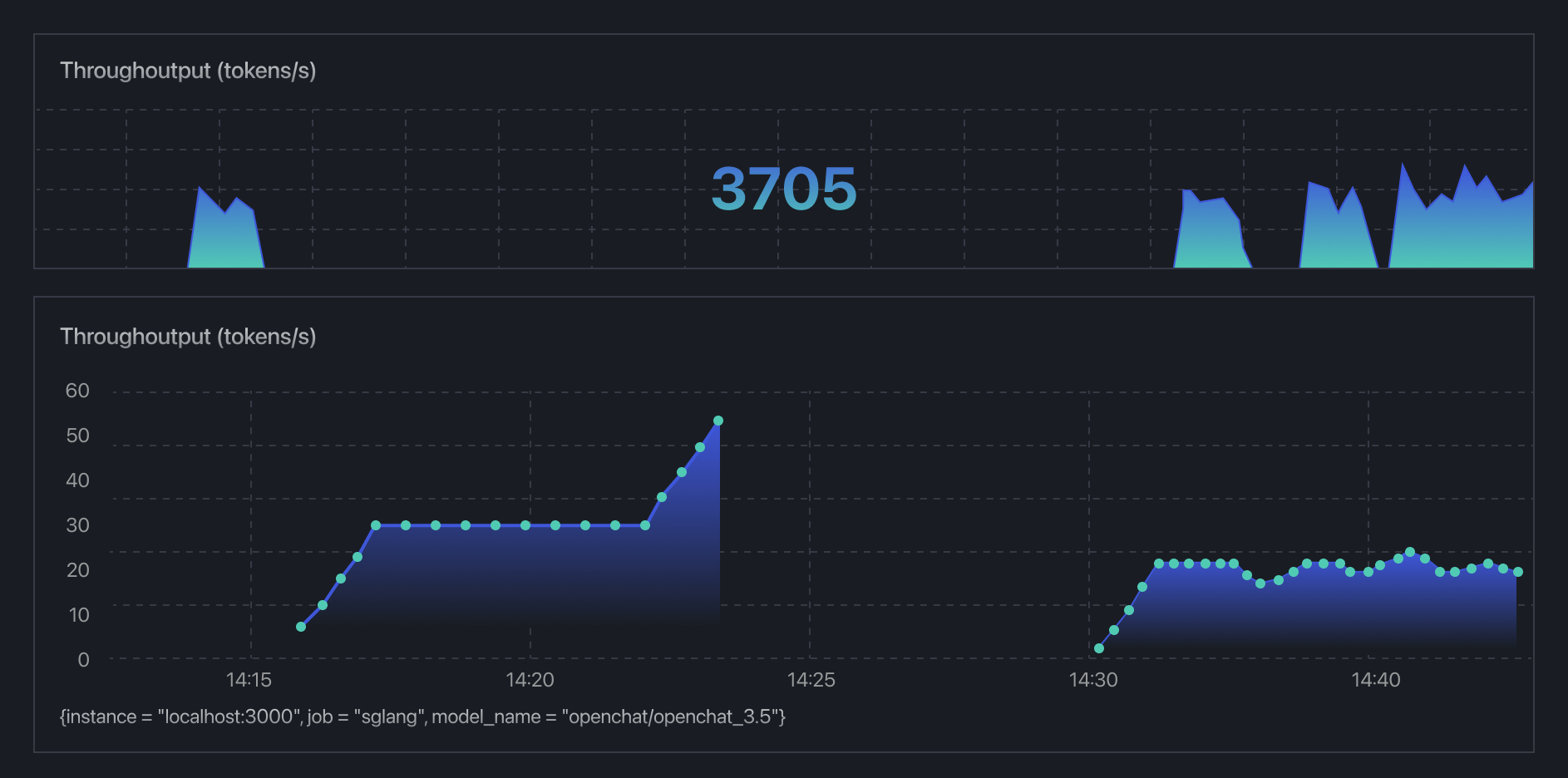
Task: Toggle the localhost:3000 sglang legend series
Action: [422, 716]
